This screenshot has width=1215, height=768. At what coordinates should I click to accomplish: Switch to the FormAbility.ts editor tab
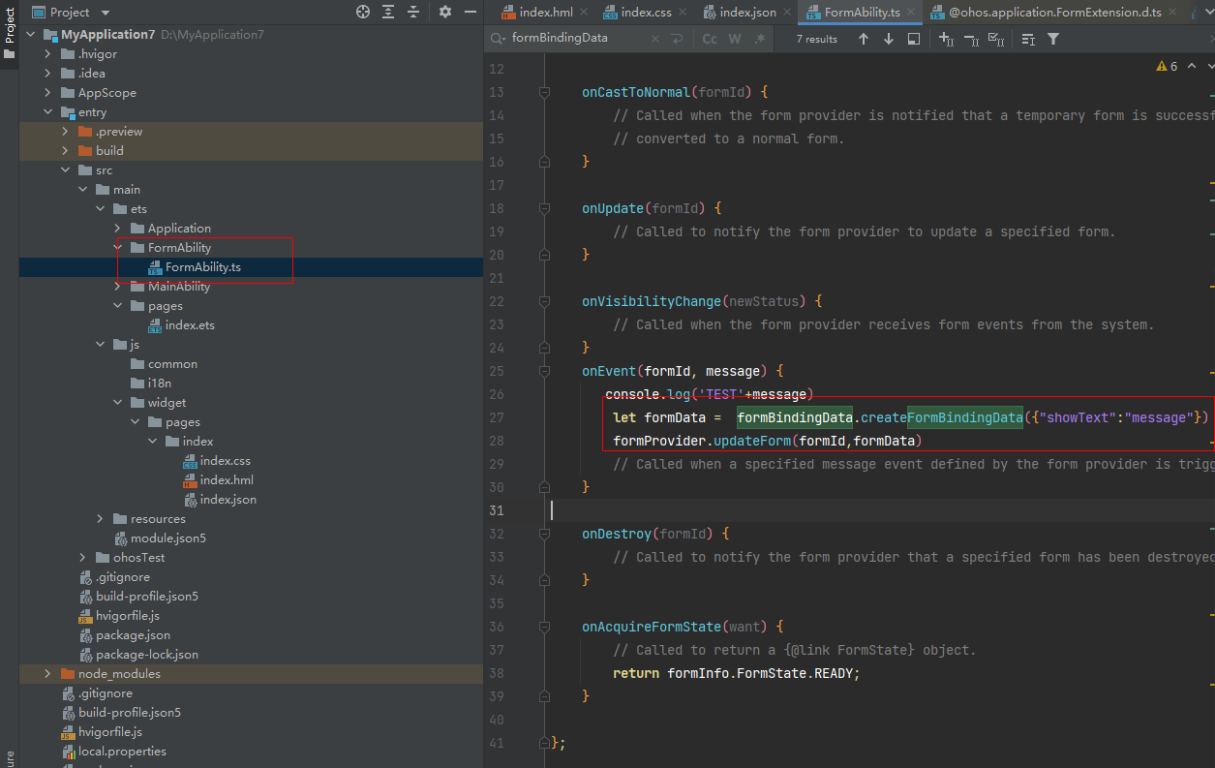861,12
